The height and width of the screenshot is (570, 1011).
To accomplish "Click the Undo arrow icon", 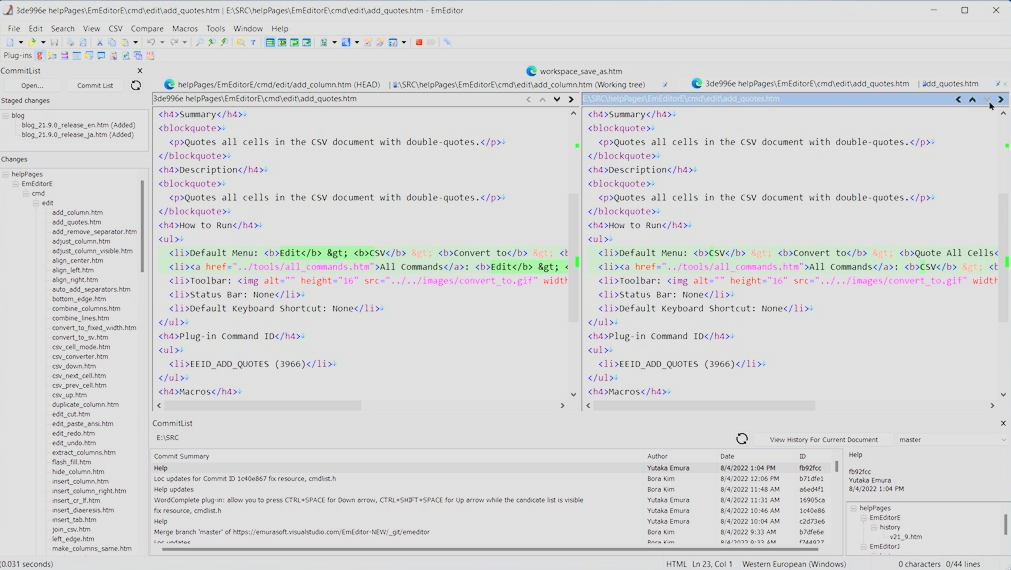I will [x=151, y=42].
